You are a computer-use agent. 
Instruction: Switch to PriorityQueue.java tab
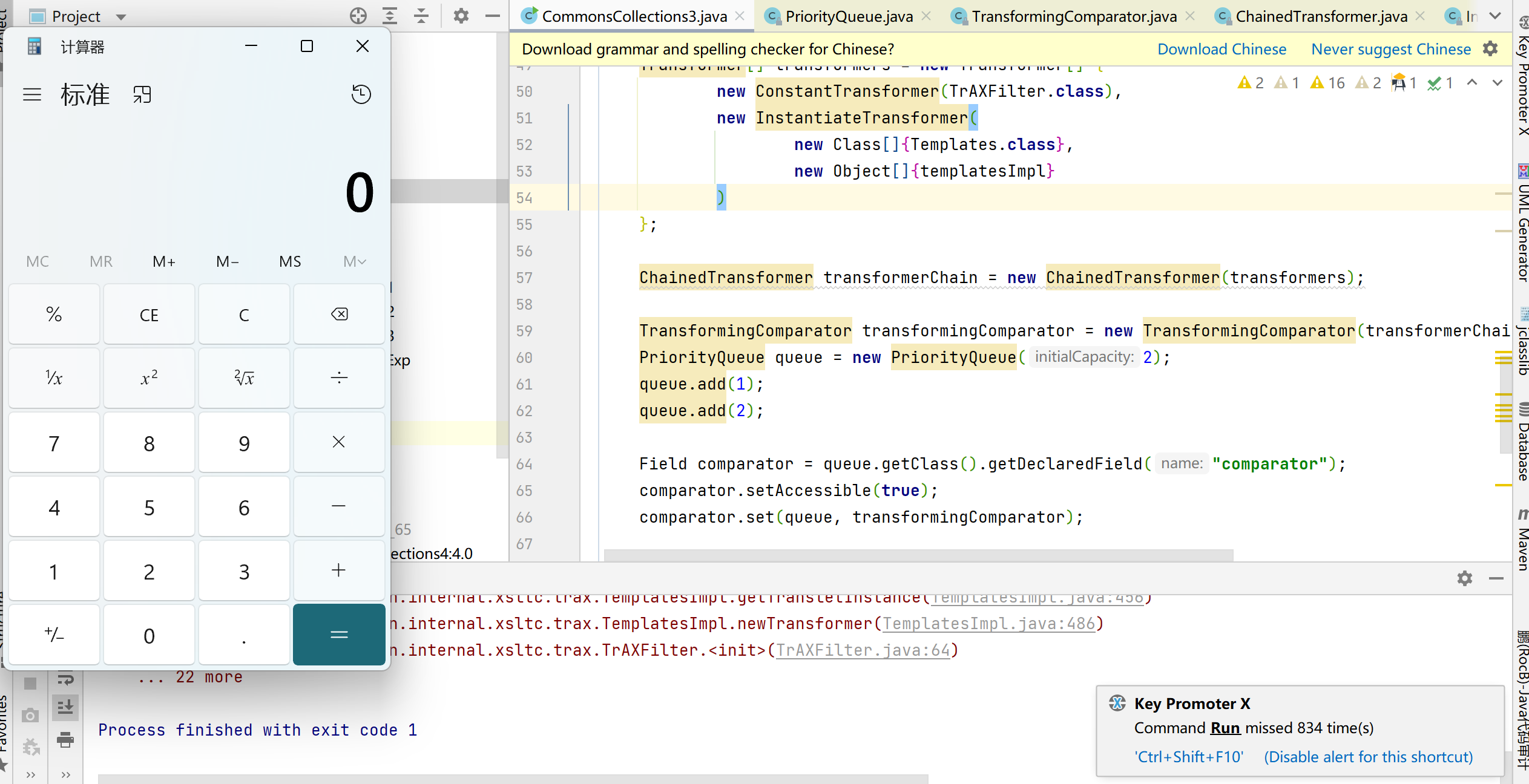tap(849, 16)
